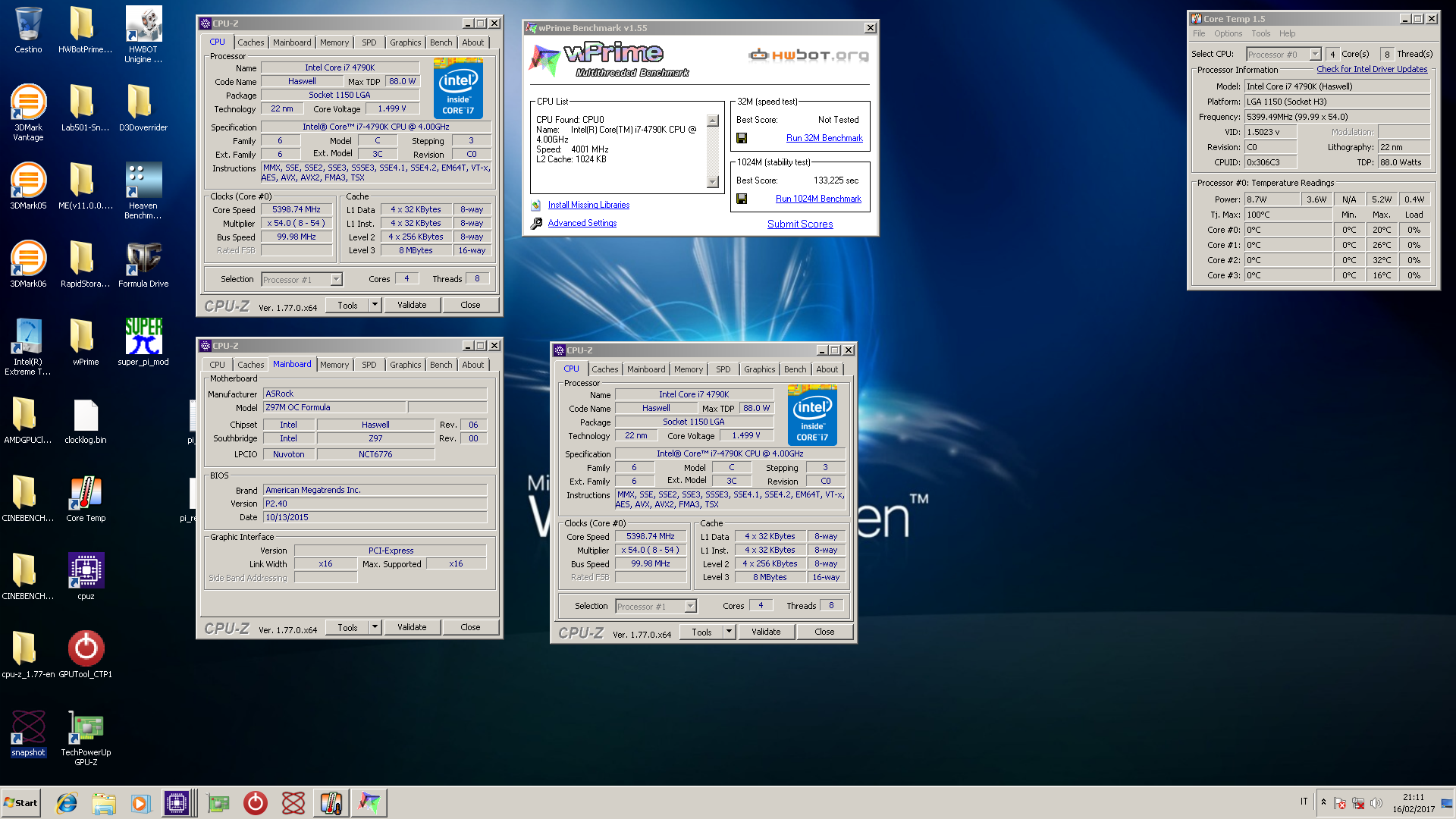Open Install Missing Libraries link
Viewport: 1456px width, 819px height.
pos(588,205)
